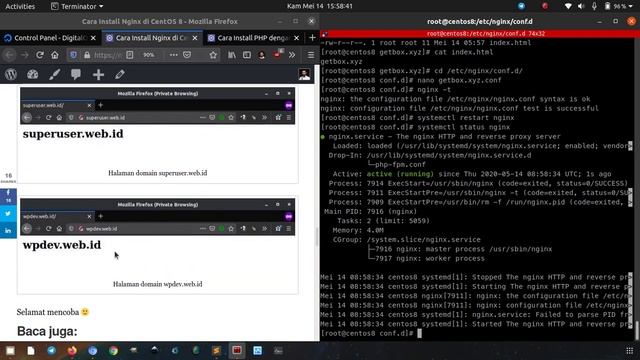Viewport: 640px width, 360px height.
Task: Click the Edit Post pencil icon
Action: click(x=120, y=74)
